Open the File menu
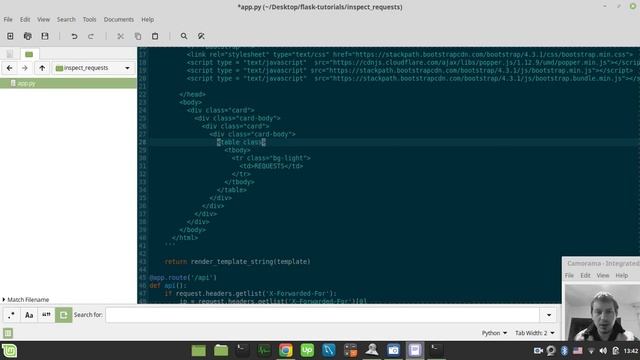Screen dimensions: 640x360 [x=8, y=20]
